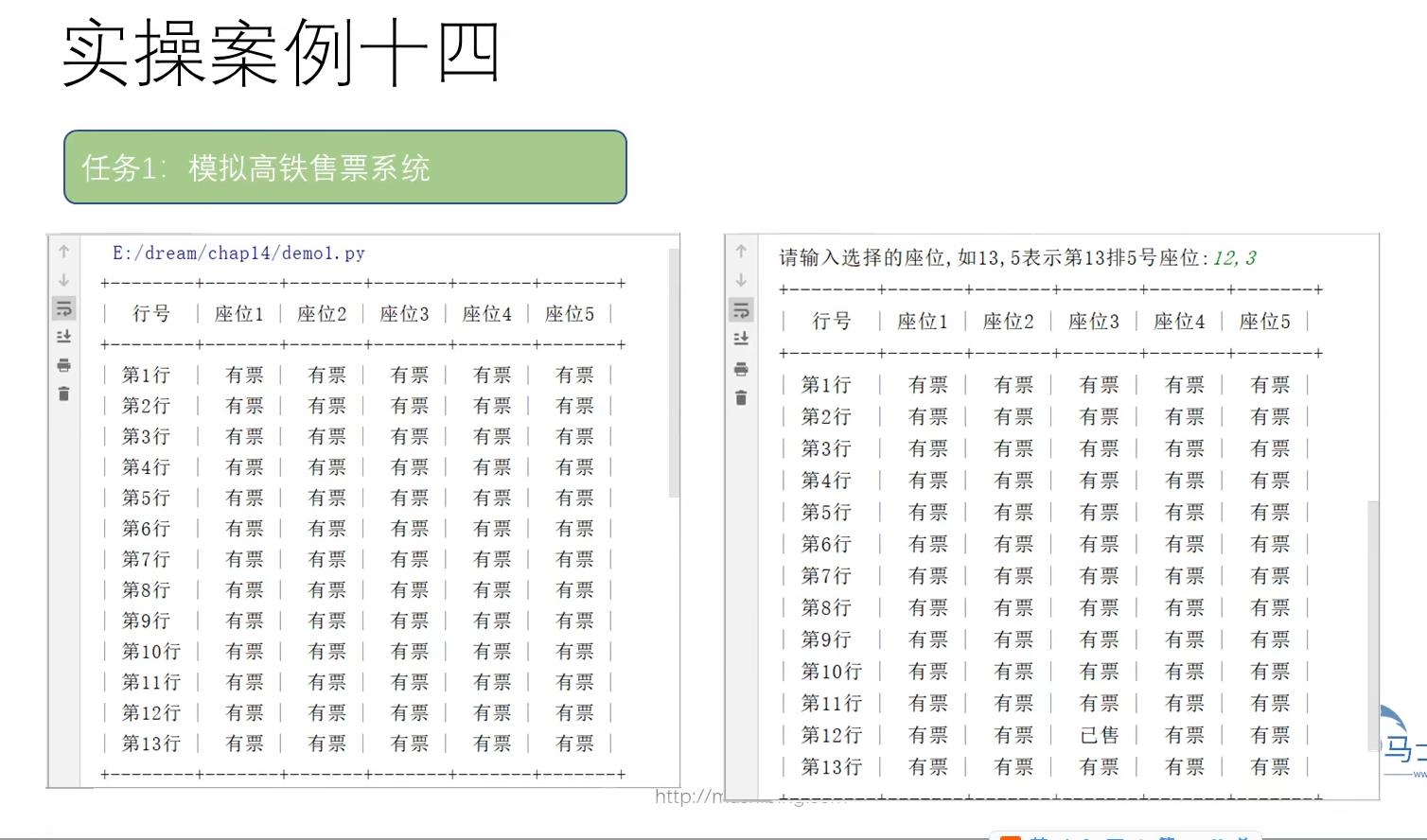This screenshot has width=1427, height=840.
Task: Click the 已售 cell in right console
Action: [x=1099, y=735]
